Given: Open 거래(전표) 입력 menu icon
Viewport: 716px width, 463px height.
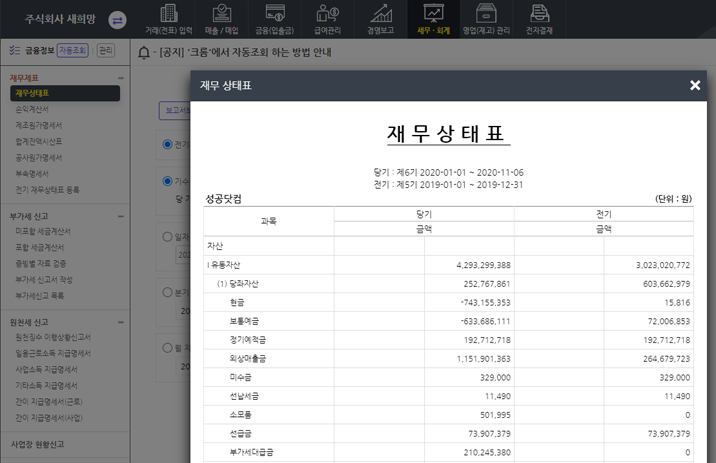Looking at the screenshot, I should pyautogui.click(x=169, y=14).
